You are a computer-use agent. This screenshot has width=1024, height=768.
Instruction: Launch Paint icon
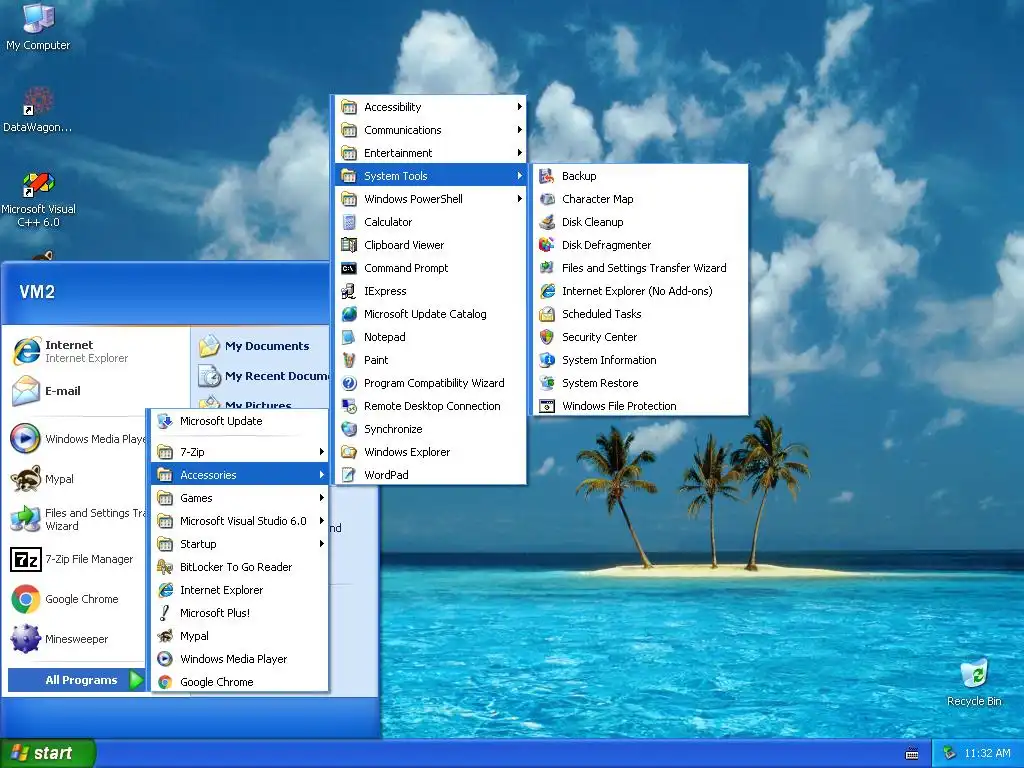pyautogui.click(x=349, y=360)
